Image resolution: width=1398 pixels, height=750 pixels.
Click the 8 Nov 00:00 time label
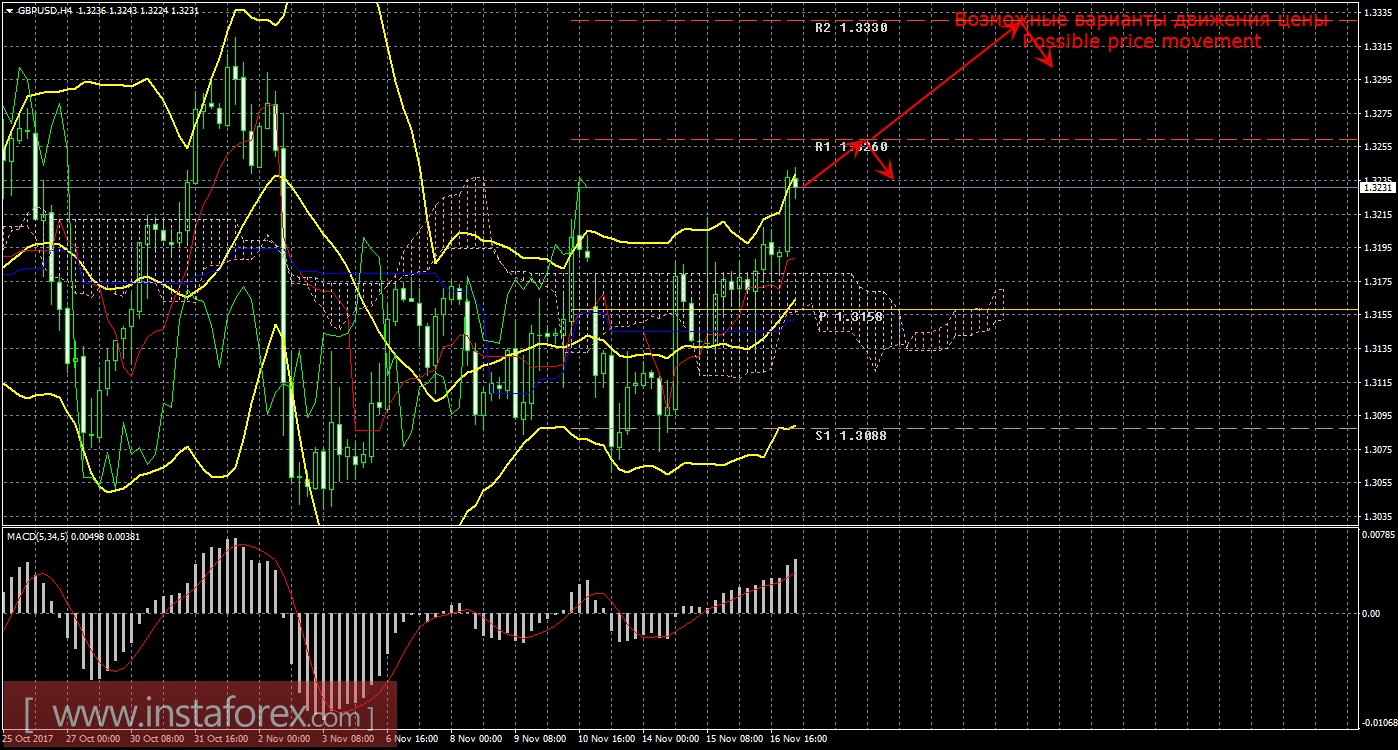point(475,740)
